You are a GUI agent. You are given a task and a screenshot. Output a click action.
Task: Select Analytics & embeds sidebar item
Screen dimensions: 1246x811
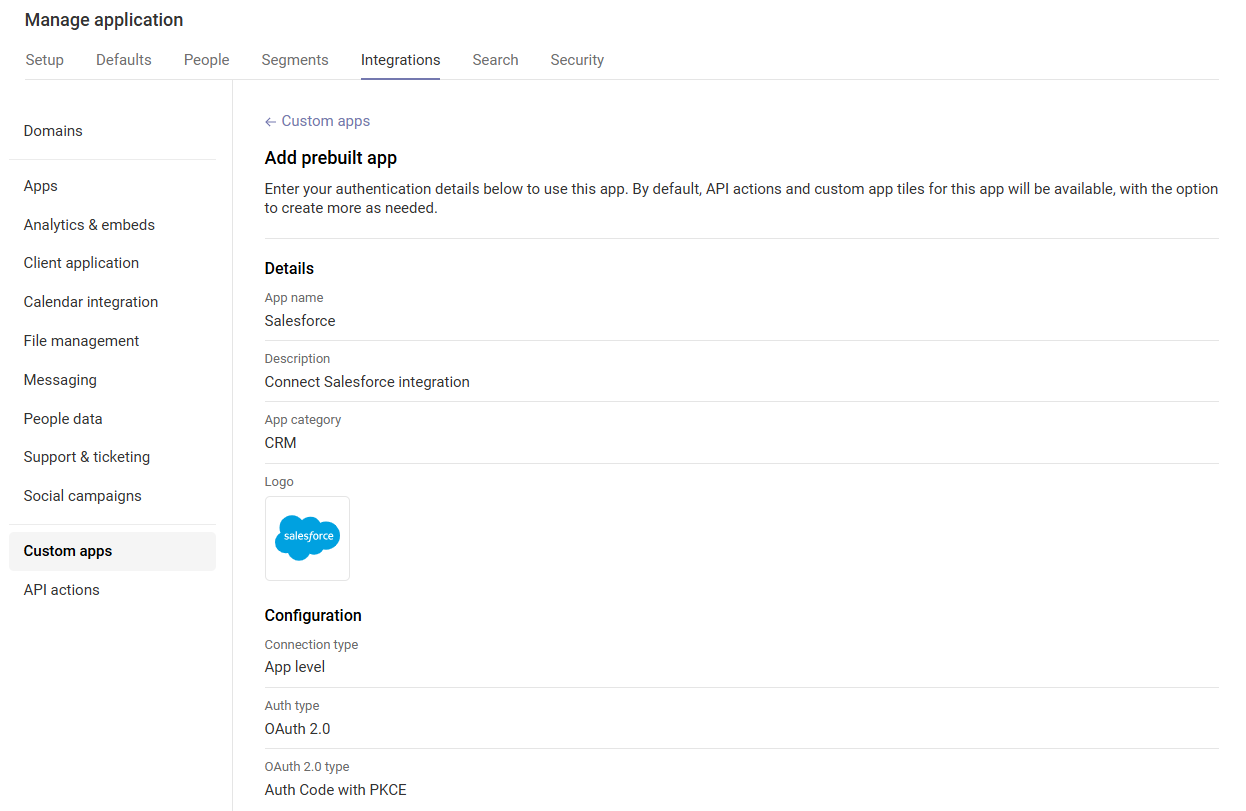[x=89, y=225]
